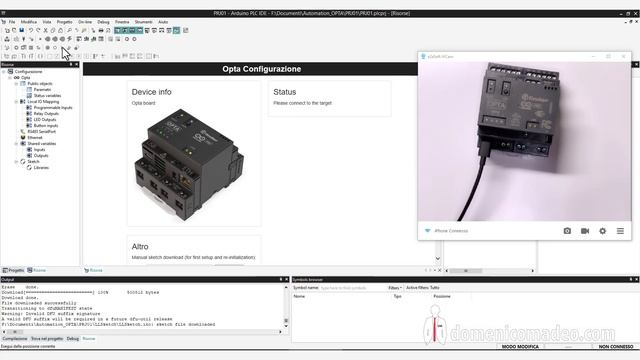Image resolution: width=640 pixels, height=360 pixels.
Task: Click the Ethernet icon in the tree
Action: tap(23, 138)
